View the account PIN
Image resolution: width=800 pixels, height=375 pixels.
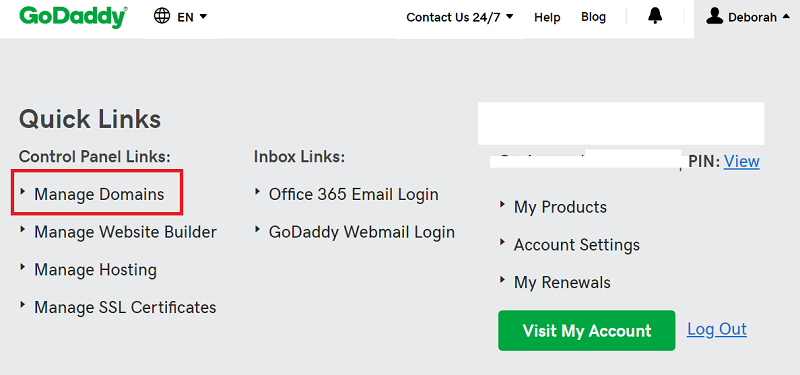(x=742, y=162)
